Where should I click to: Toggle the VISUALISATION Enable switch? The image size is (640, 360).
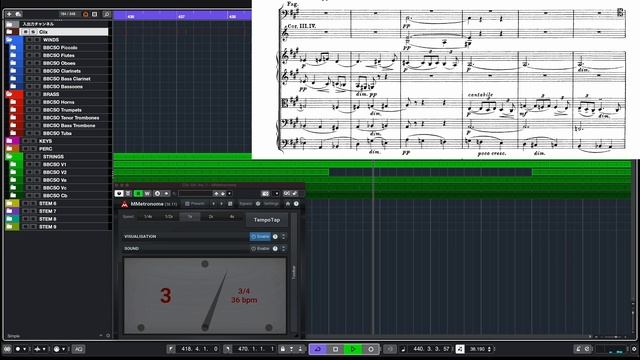pyautogui.click(x=260, y=236)
